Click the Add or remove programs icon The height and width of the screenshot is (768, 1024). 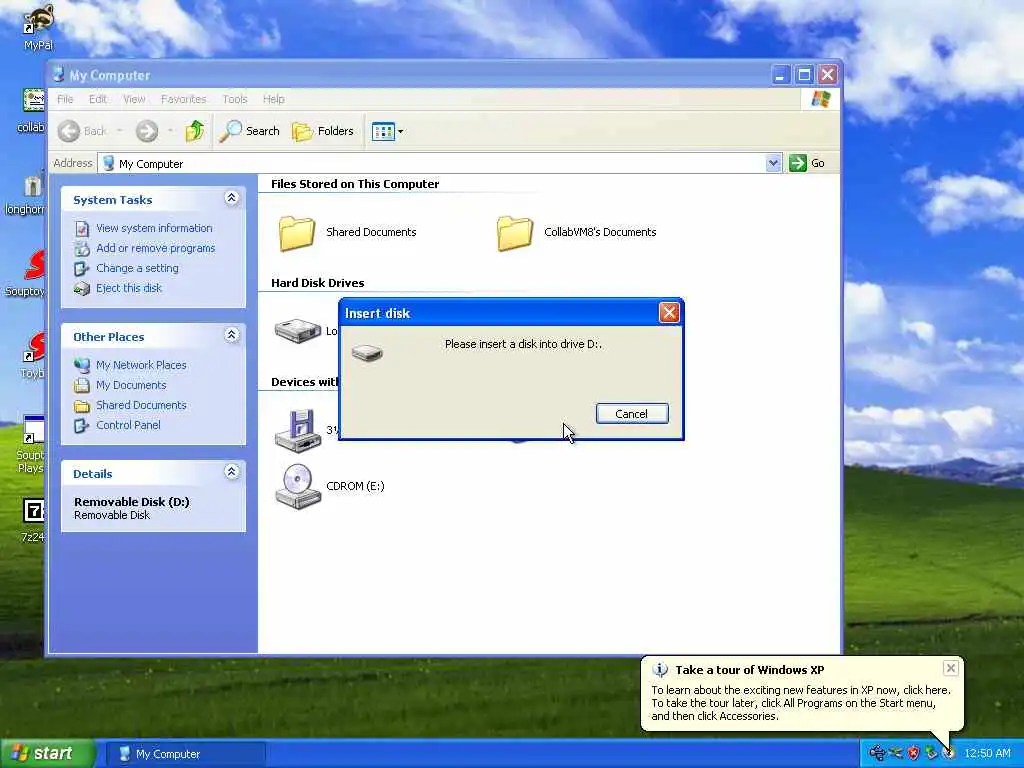tap(82, 249)
